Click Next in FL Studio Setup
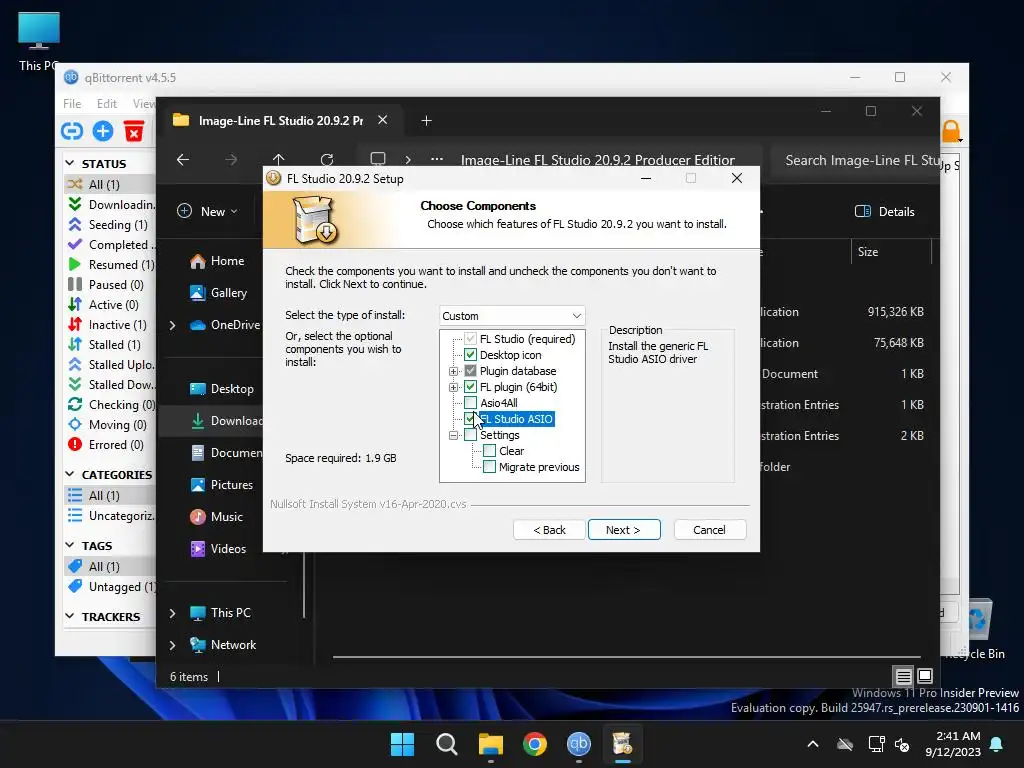1024x768 pixels. (x=624, y=530)
